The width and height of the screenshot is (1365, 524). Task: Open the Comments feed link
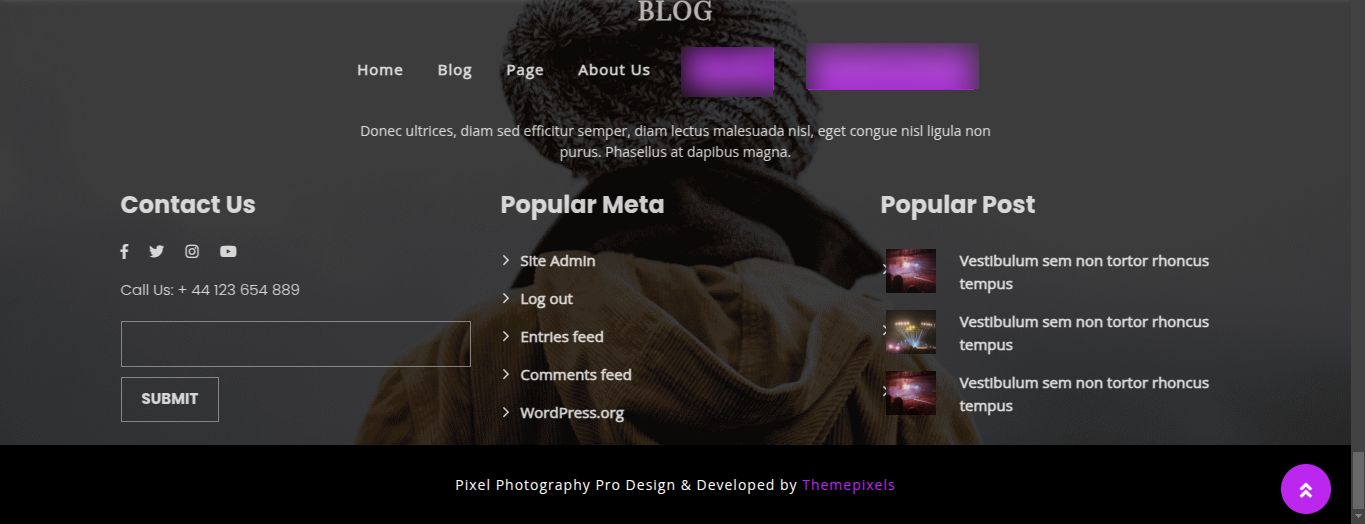(x=576, y=375)
